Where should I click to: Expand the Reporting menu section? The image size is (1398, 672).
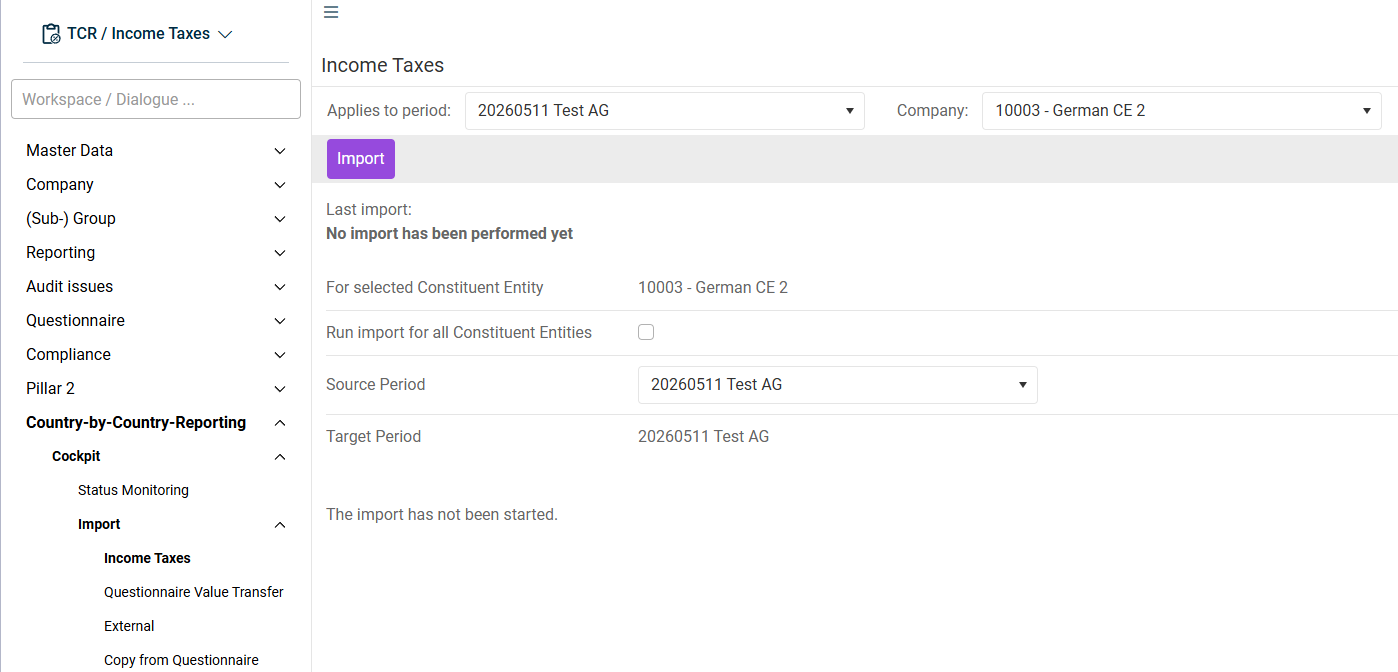(156, 253)
